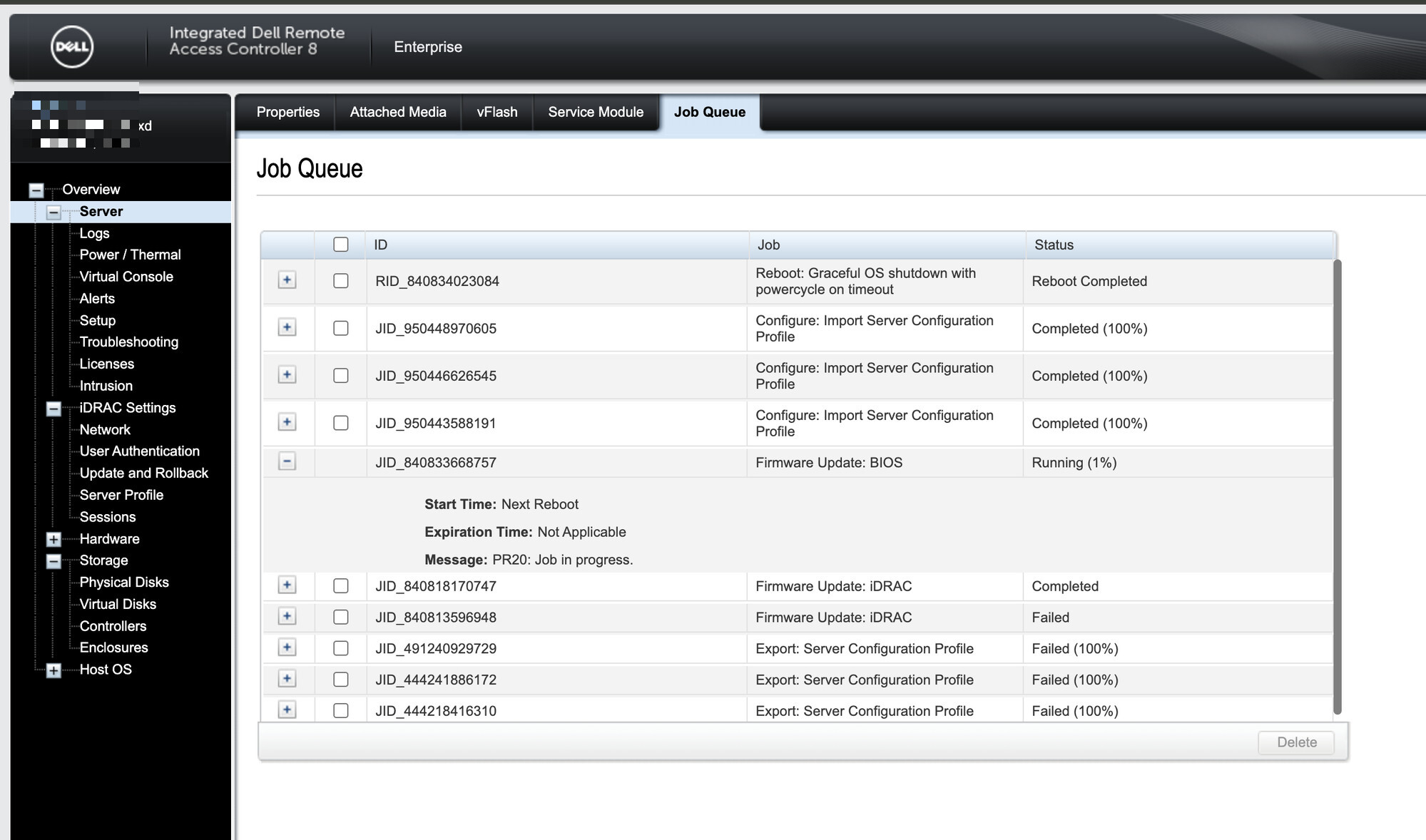Switch to the Properties tab

(x=288, y=112)
